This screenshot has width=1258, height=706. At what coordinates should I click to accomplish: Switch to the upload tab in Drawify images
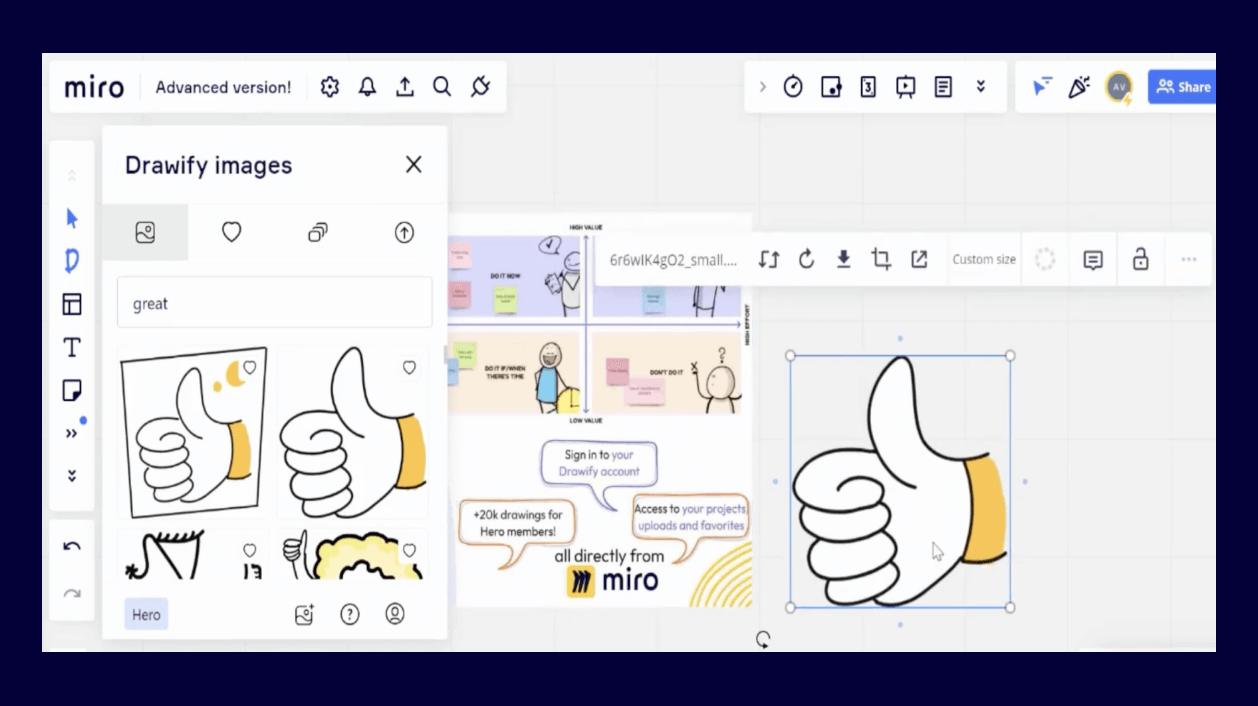pos(403,232)
